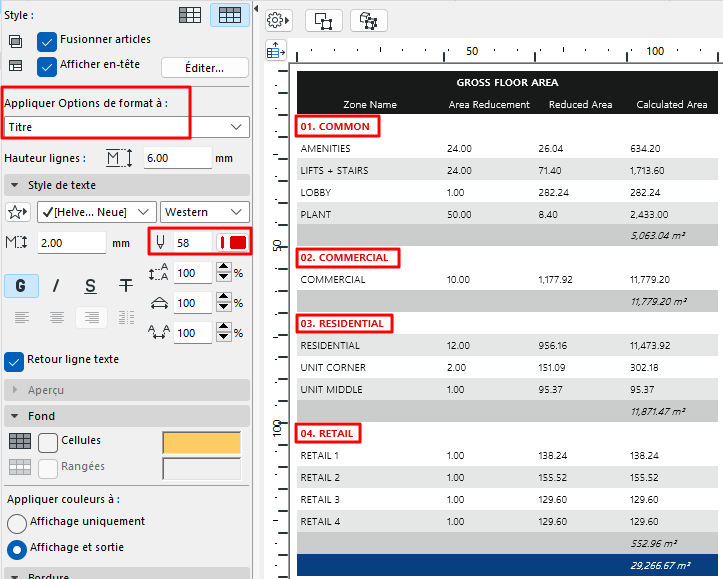Apply strikethrough text formatting
The width and height of the screenshot is (723, 579).
[125, 285]
